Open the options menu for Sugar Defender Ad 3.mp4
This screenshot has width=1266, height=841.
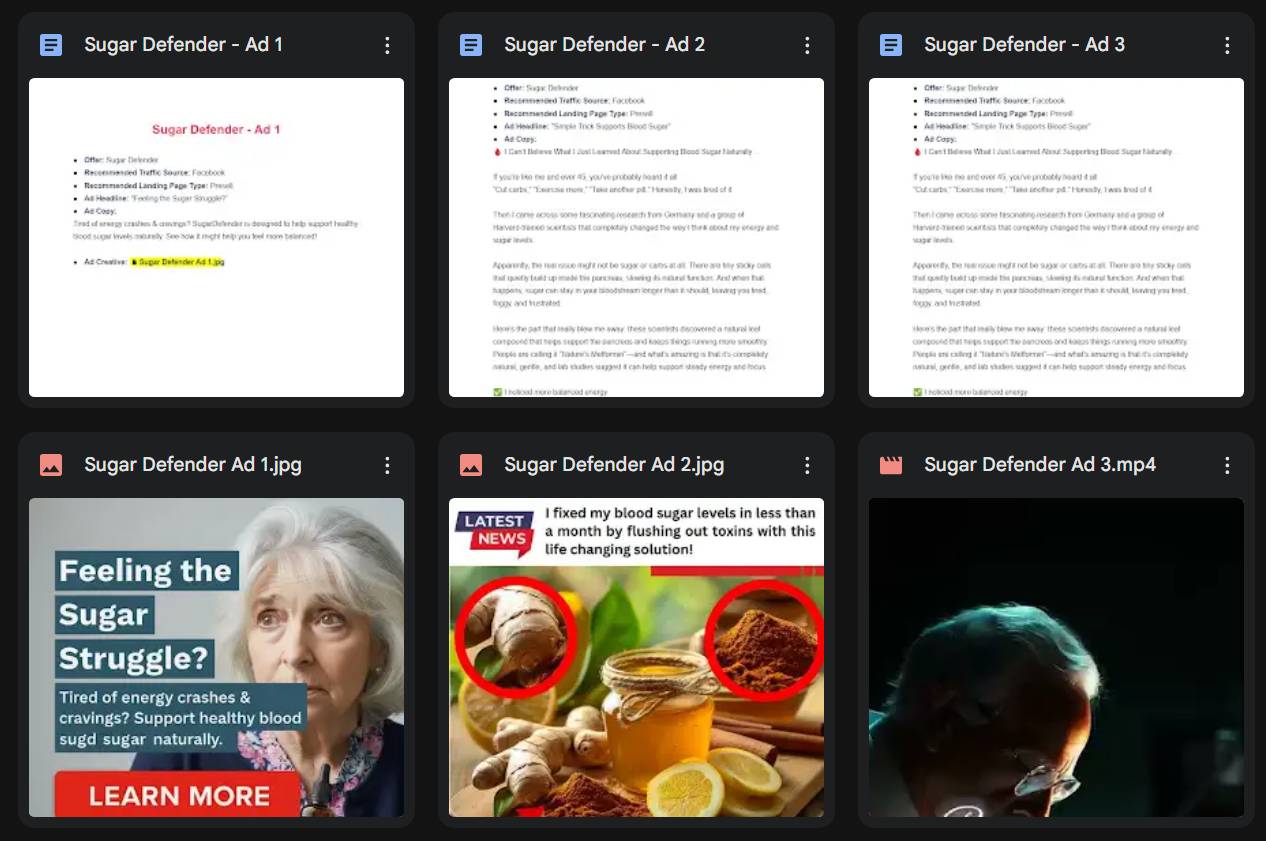coord(1227,465)
